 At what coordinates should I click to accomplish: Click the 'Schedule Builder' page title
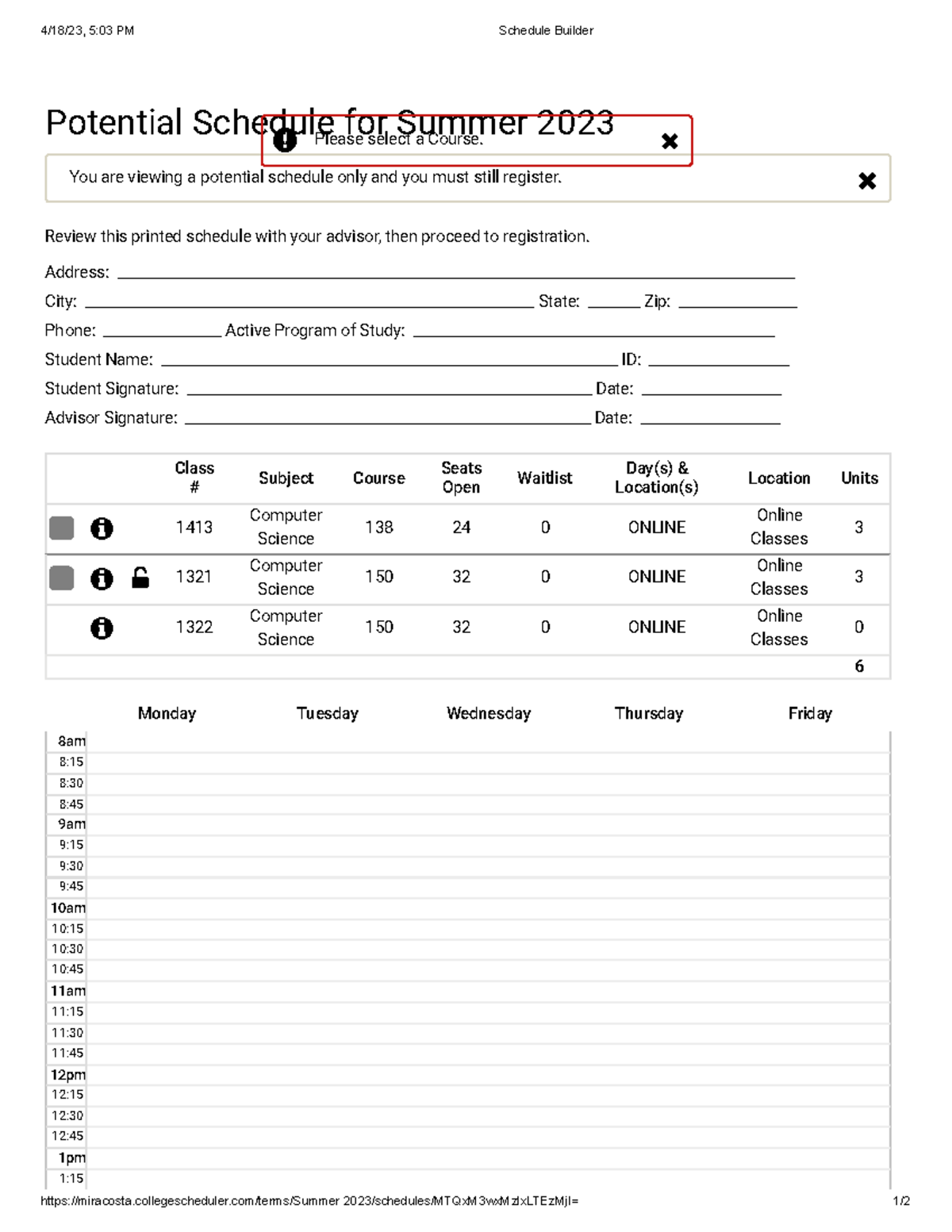click(546, 30)
